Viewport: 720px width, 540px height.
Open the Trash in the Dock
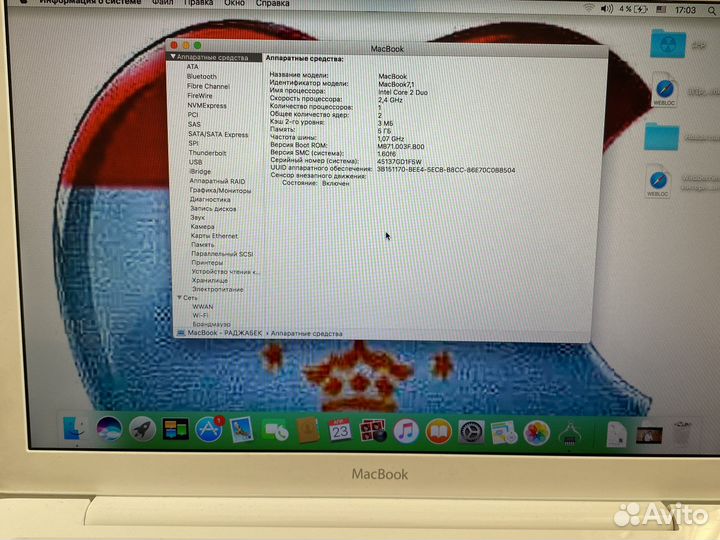(682, 434)
